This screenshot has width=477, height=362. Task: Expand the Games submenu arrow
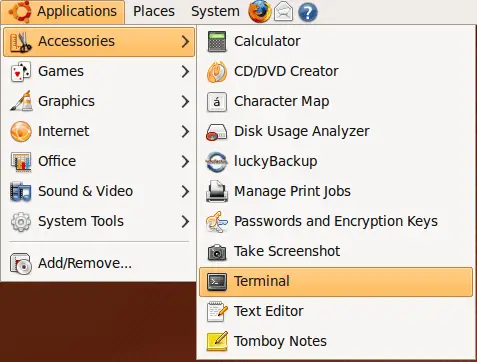[185, 71]
